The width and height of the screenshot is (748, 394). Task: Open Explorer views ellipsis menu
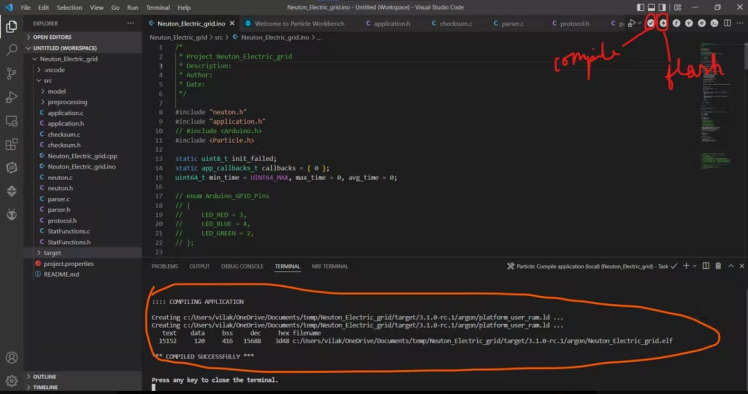[x=131, y=23]
